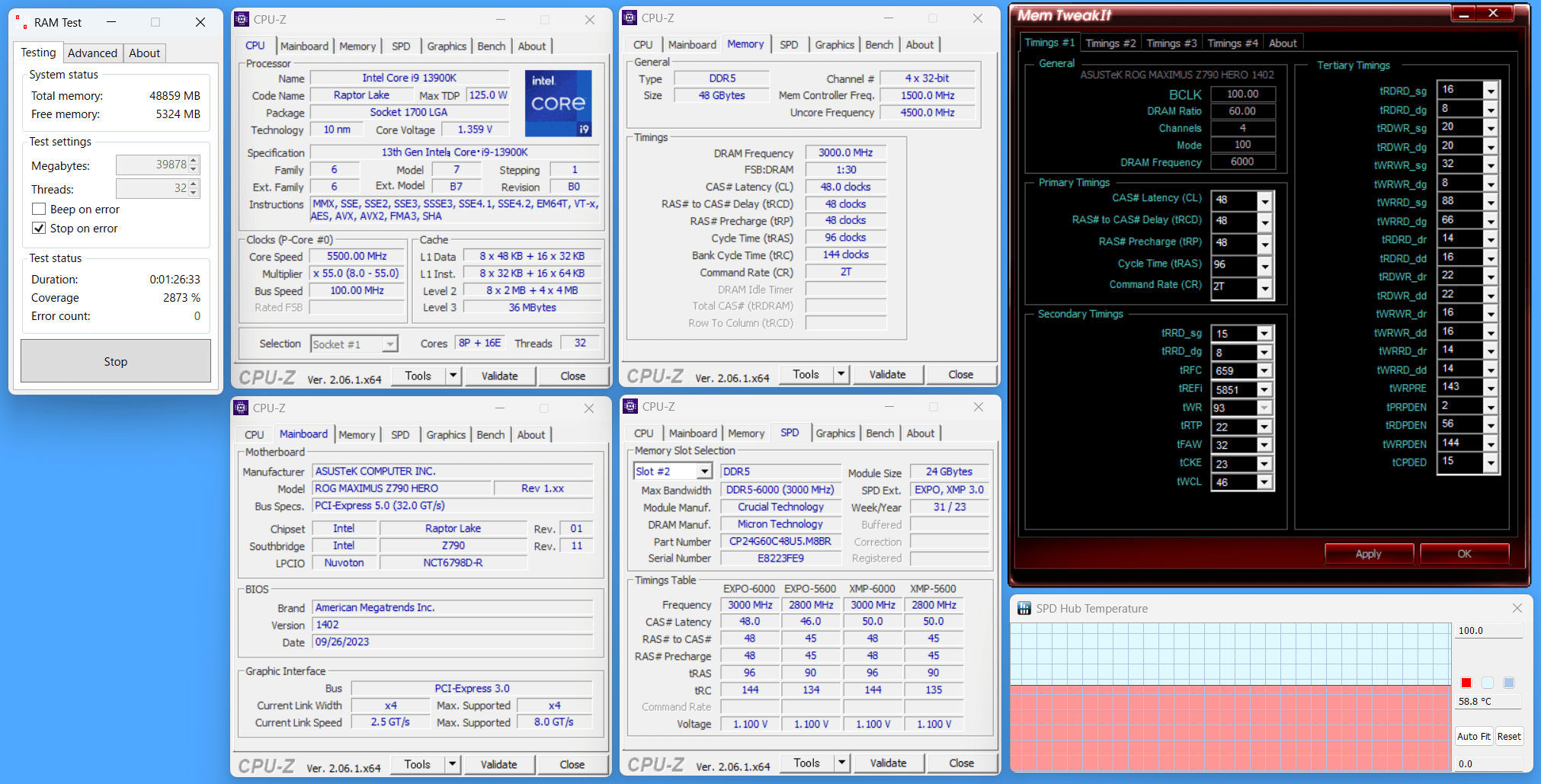Image resolution: width=1541 pixels, height=784 pixels.
Task: Close the Mem TweakIt window
Action: coord(1493,13)
